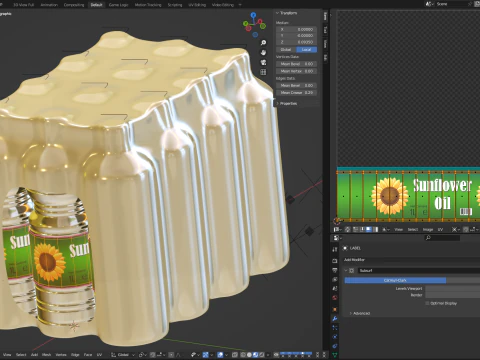Open the shading options dropdown arrow
Image resolution: width=480 pixels, height=360 pixels.
[268, 355]
